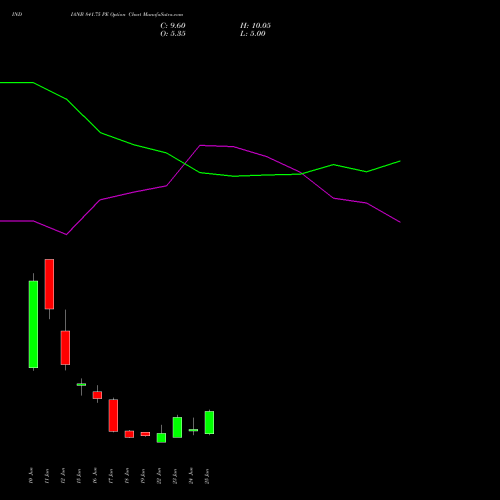
Task: Click the close value C: 9.60
Action: (x=173, y=26)
